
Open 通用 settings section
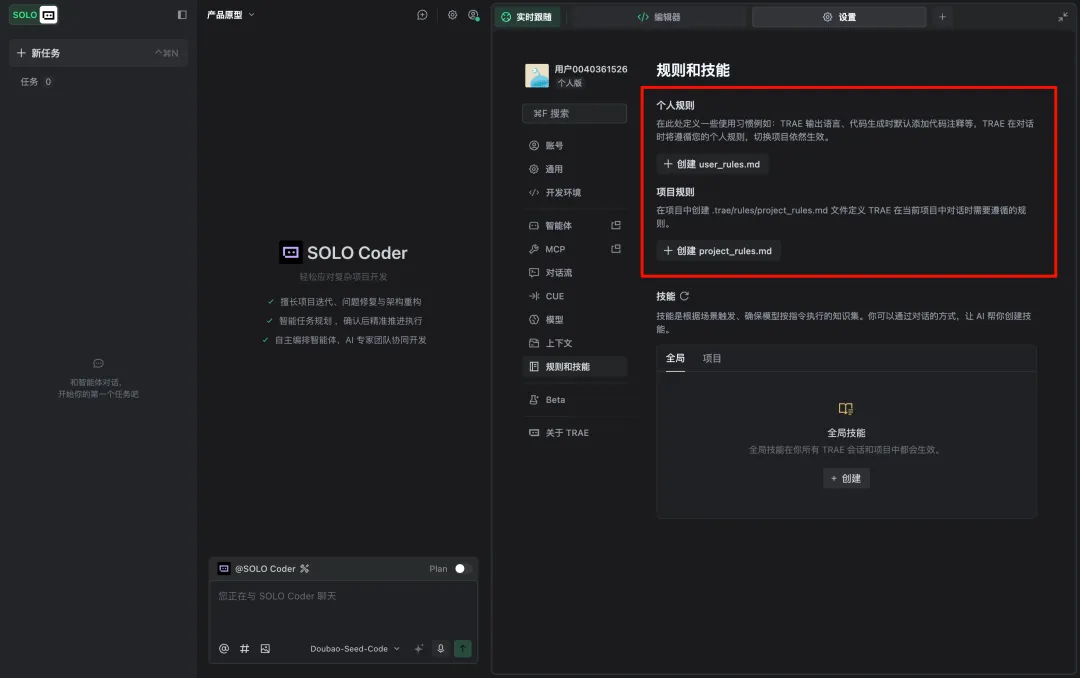[574, 169]
